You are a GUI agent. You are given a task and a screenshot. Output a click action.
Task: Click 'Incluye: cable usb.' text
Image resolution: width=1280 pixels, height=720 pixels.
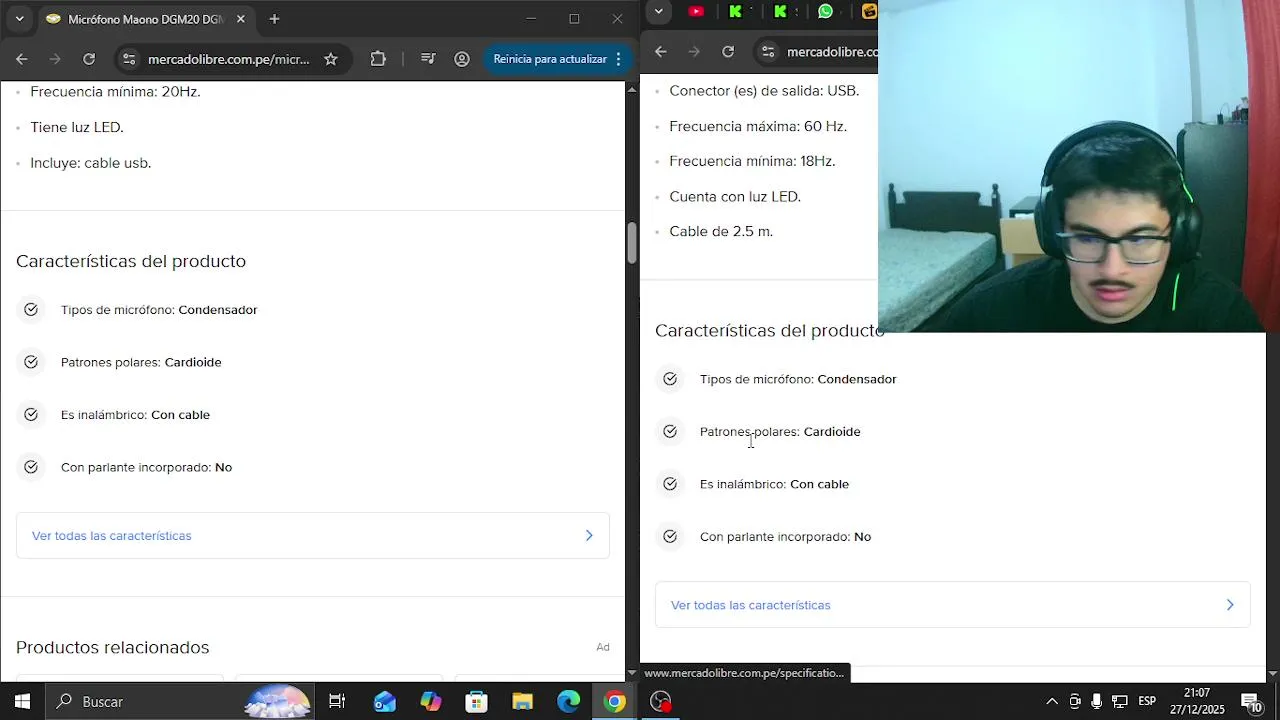pos(91,163)
